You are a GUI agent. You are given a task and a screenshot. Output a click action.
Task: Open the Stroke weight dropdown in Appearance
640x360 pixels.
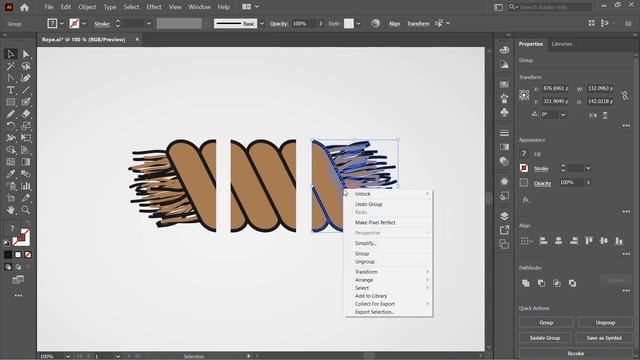[588, 168]
